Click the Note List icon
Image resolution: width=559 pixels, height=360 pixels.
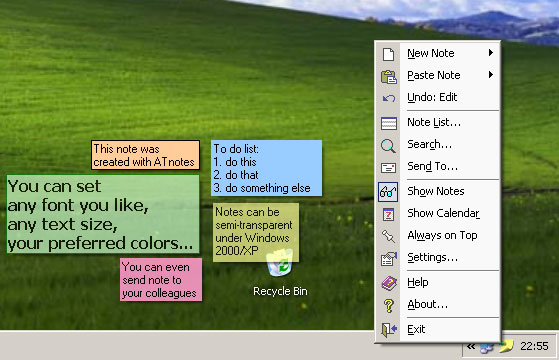click(x=388, y=123)
